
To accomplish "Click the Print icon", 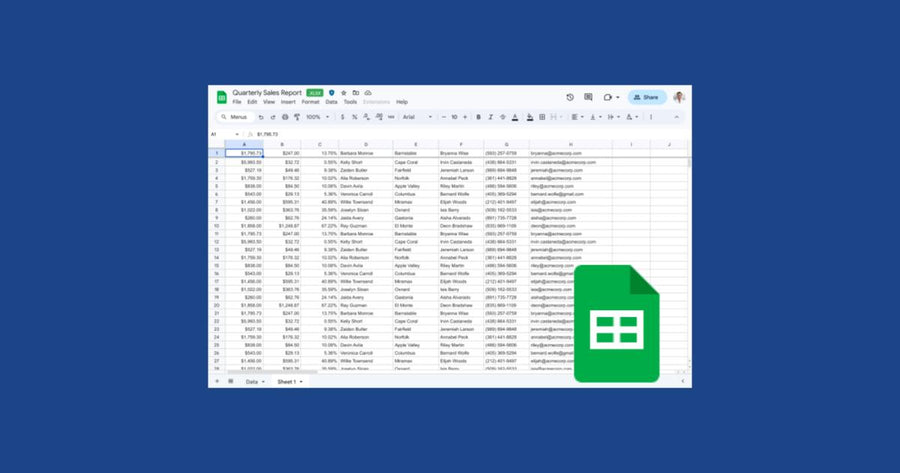I will click(x=285, y=117).
